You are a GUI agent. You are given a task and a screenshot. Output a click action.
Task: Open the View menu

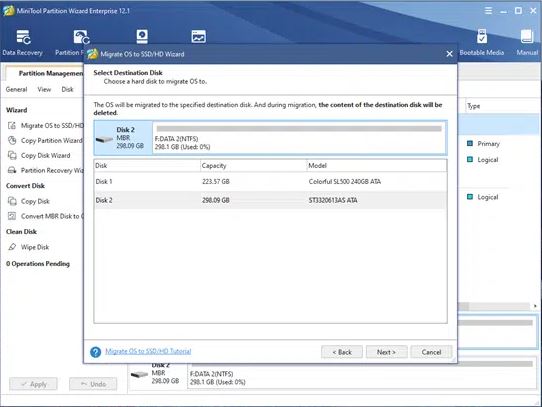pos(44,89)
